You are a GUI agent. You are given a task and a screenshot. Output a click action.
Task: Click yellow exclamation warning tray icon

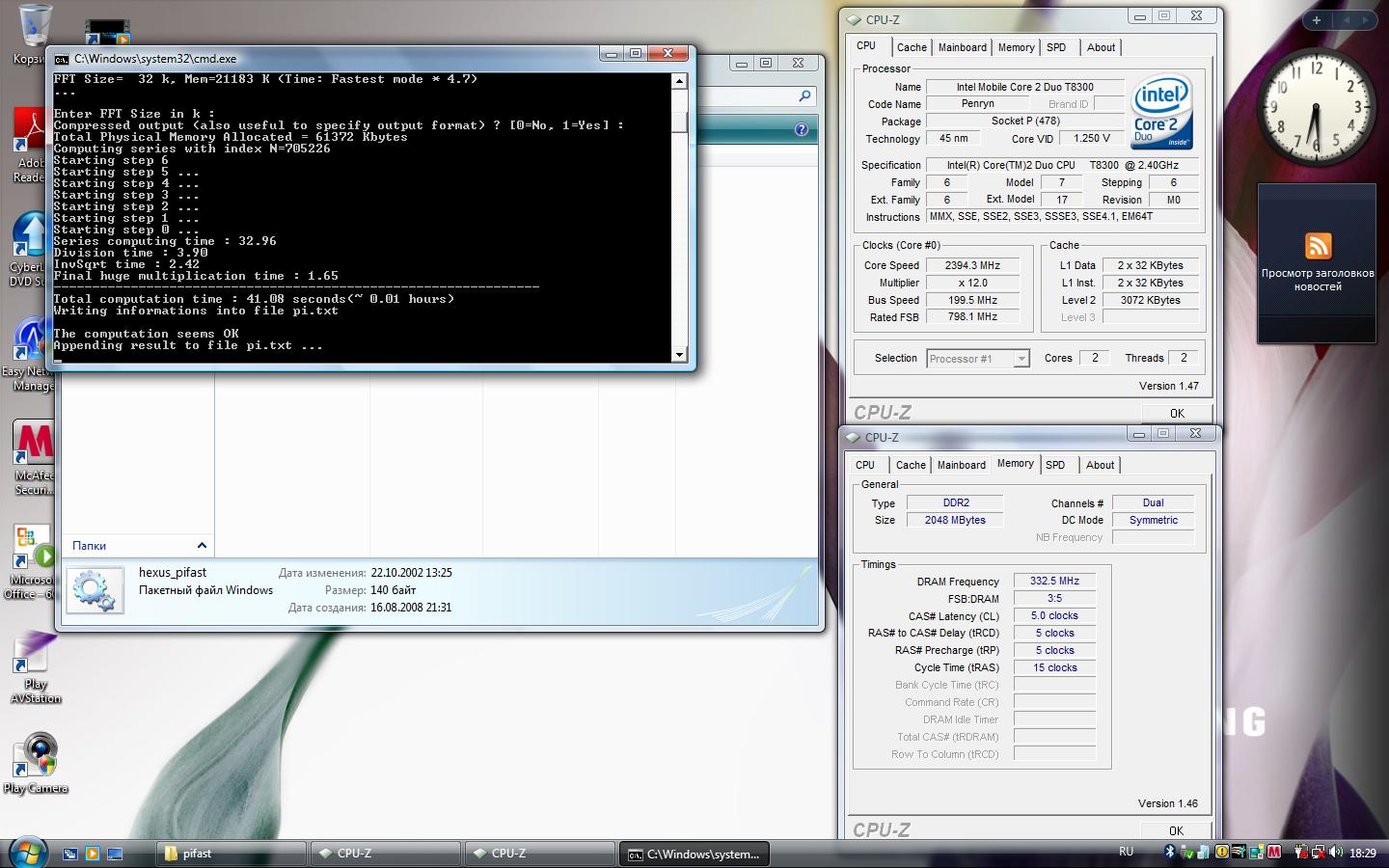coord(1222,853)
